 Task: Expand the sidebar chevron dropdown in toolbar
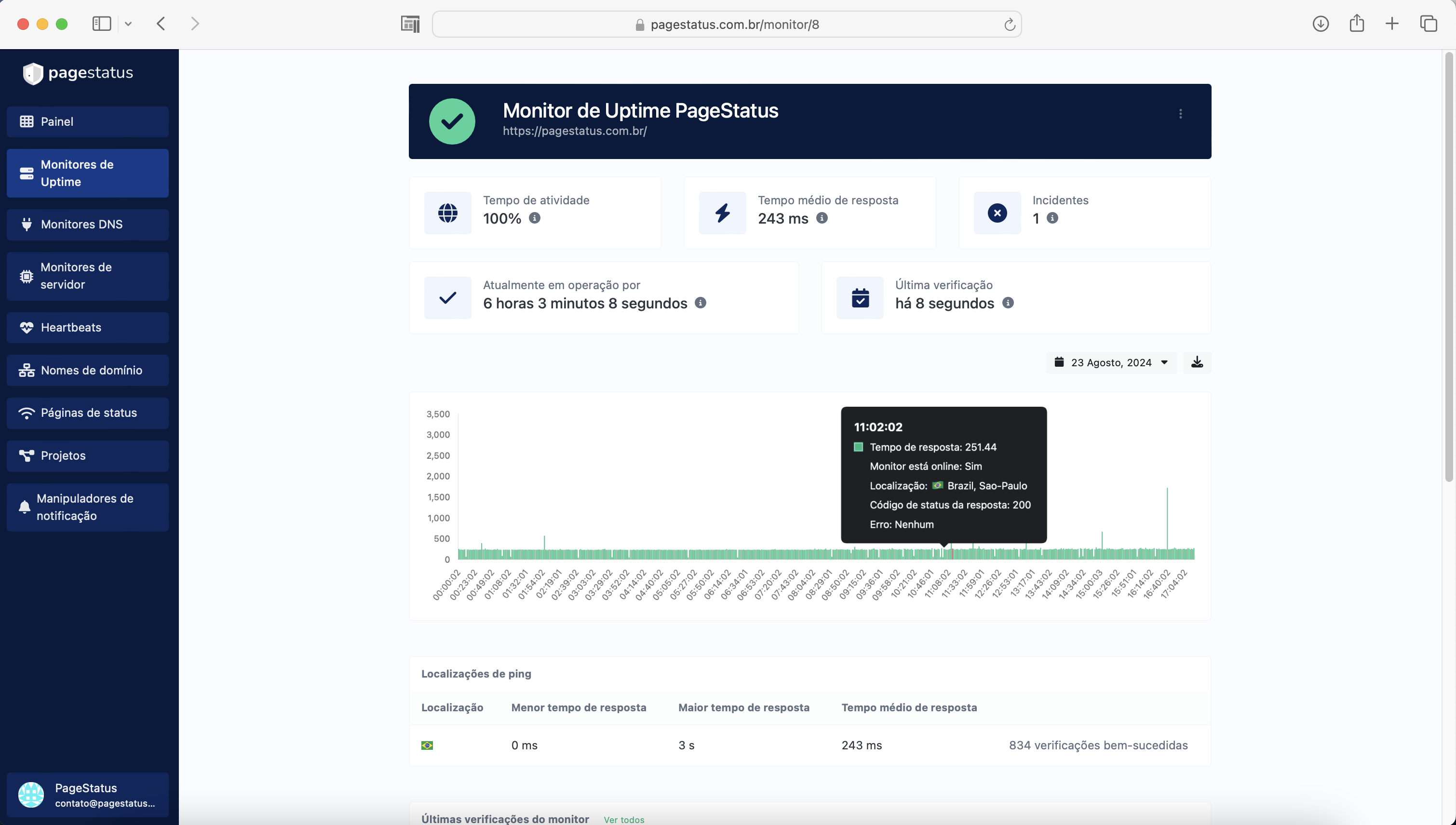(x=128, y=24)
